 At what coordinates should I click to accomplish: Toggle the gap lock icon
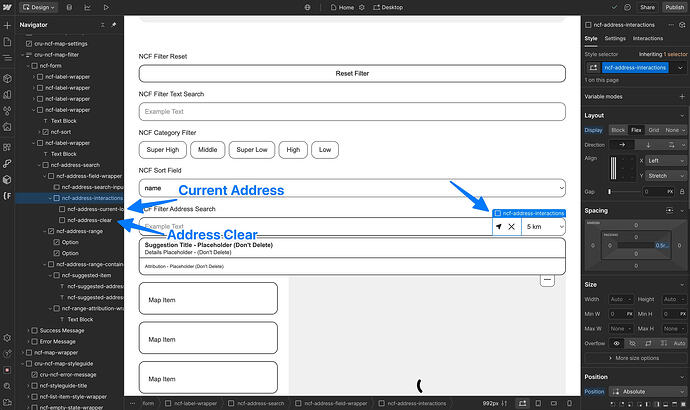682,192
